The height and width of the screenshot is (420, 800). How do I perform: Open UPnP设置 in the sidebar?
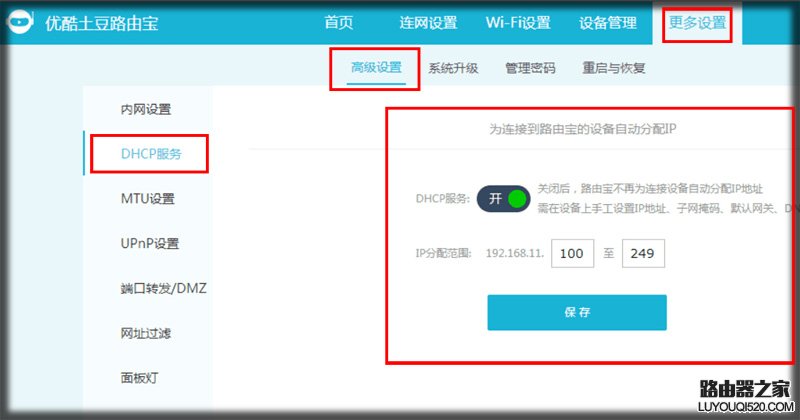pos(149,243)
